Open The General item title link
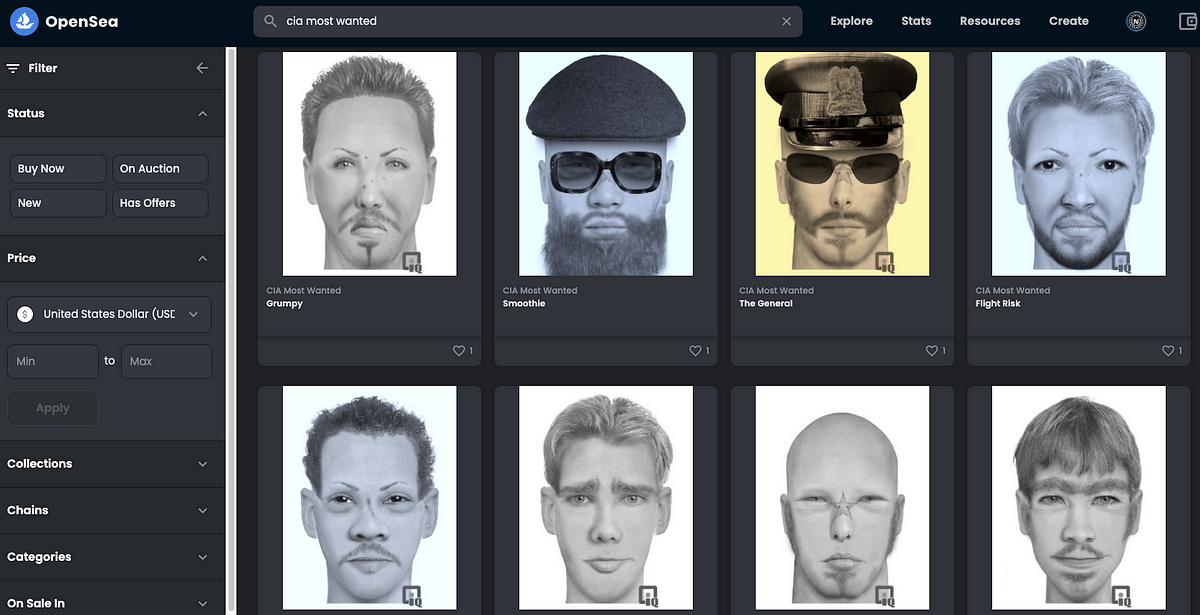Screen dimensions: 1200x615 click(765, 303)
